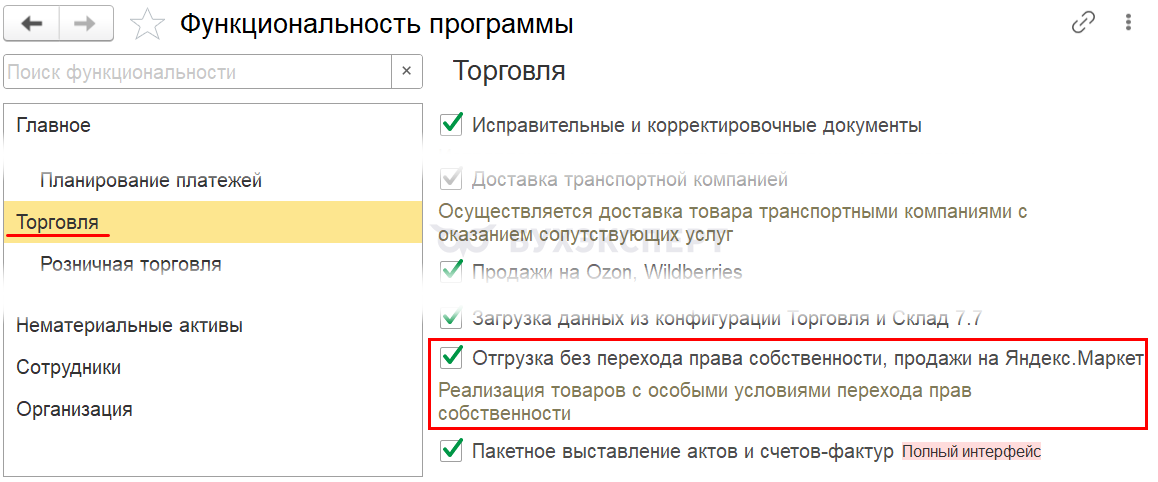Screen dimensions: 1158x482
Task: Toggle Продажи на Ozon, Wildberries checkbox
Action: coord(452,271)
